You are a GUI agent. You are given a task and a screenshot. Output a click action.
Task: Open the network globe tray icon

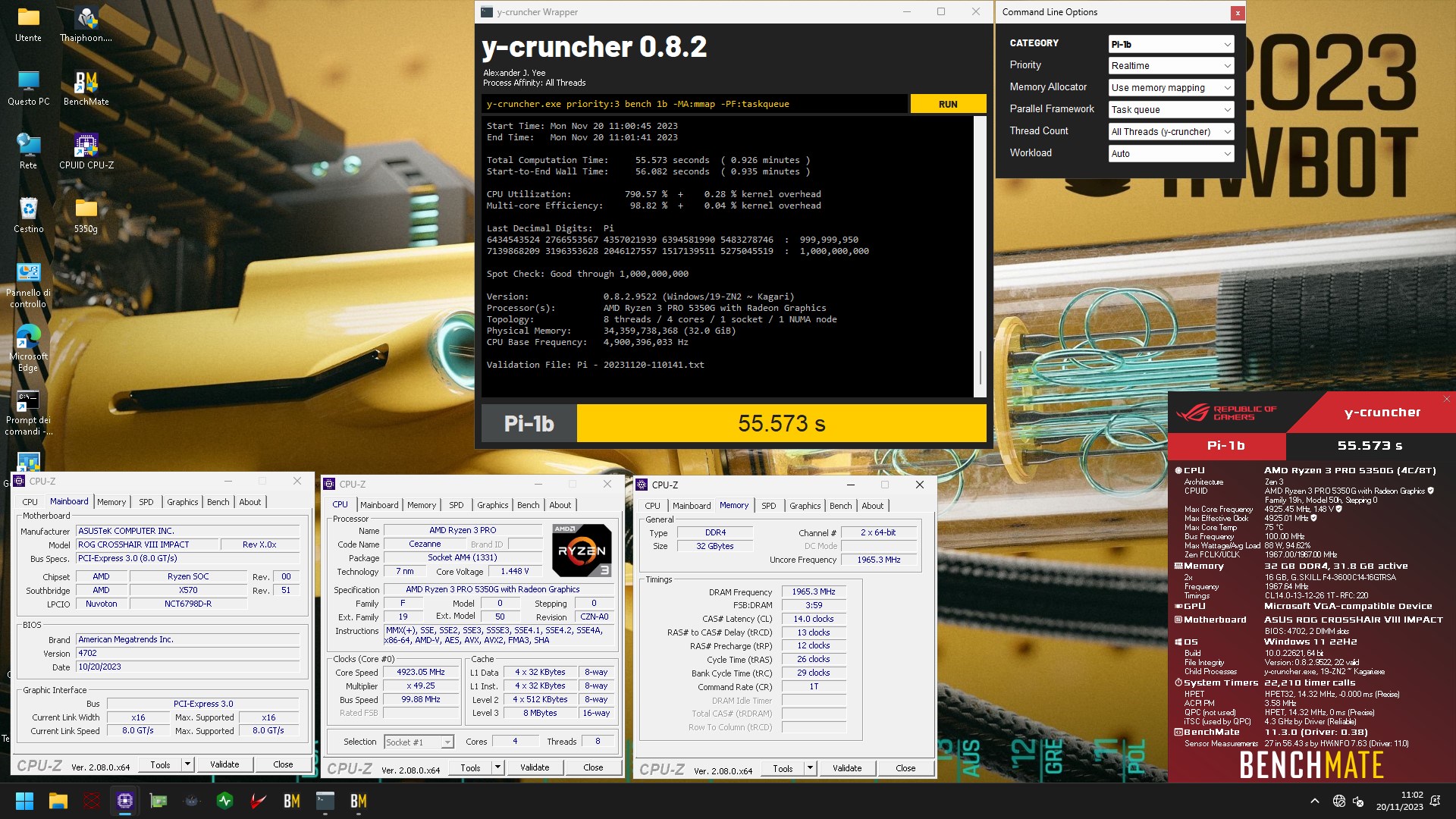click(x=1339, y=801)
